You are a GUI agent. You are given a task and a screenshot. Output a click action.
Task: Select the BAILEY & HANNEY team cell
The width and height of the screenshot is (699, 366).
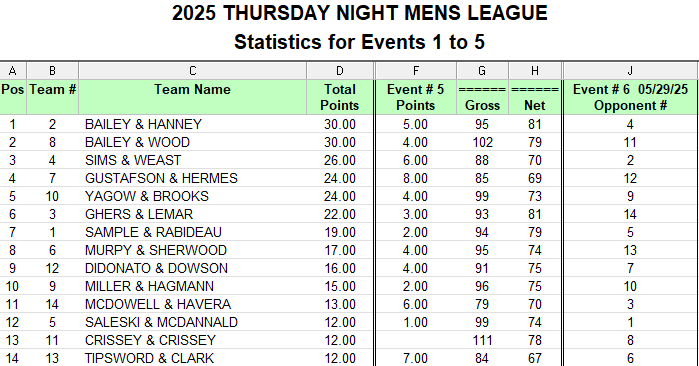[x=193, y=124]
